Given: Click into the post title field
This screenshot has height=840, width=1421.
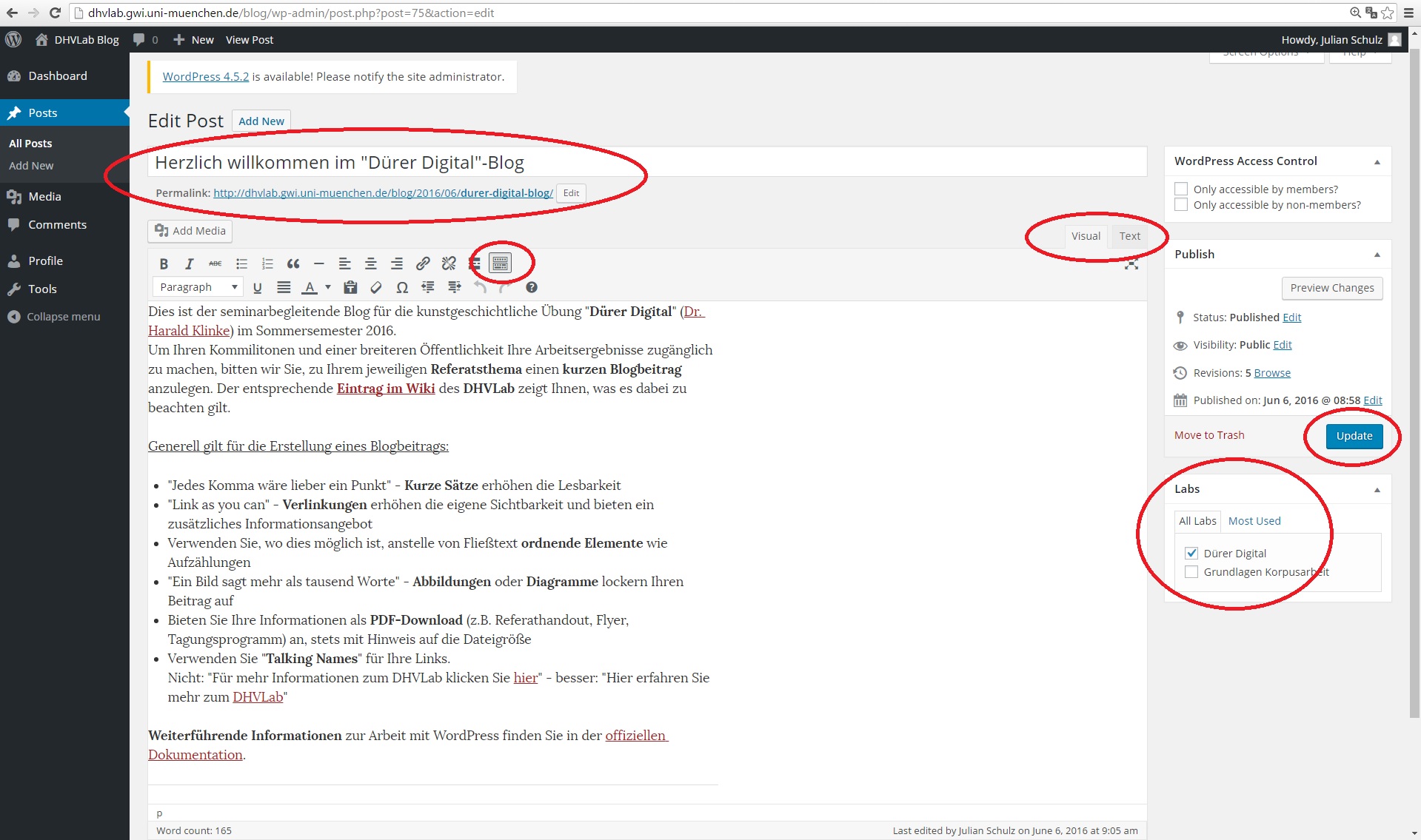Looking at the screenshot, I should pos(646,163).
